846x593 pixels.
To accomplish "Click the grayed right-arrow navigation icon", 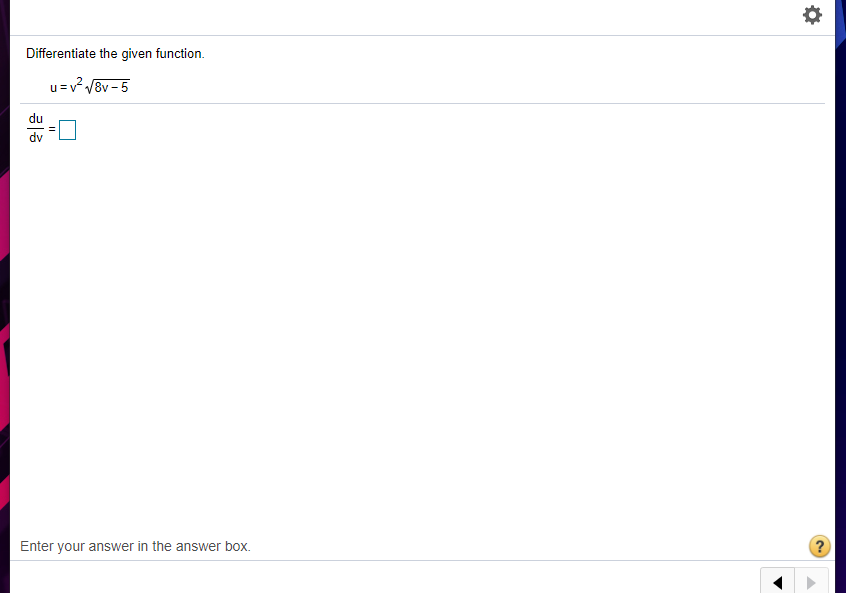I will tap(810, 581).
